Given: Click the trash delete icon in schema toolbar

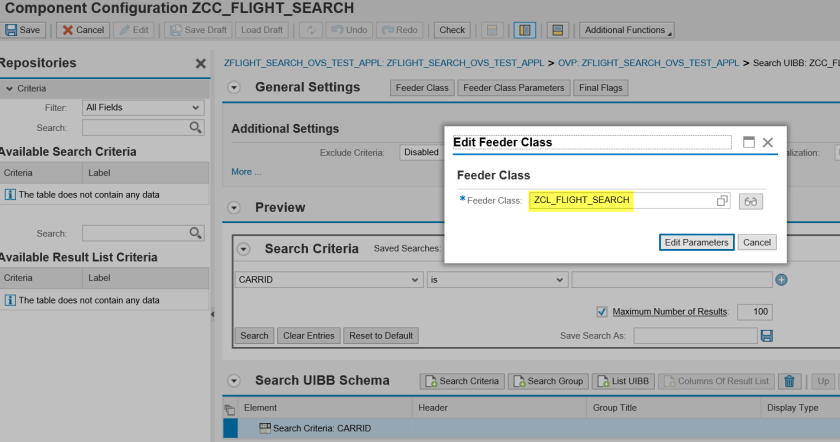Looking at the screenshot, I should point(790,381).
